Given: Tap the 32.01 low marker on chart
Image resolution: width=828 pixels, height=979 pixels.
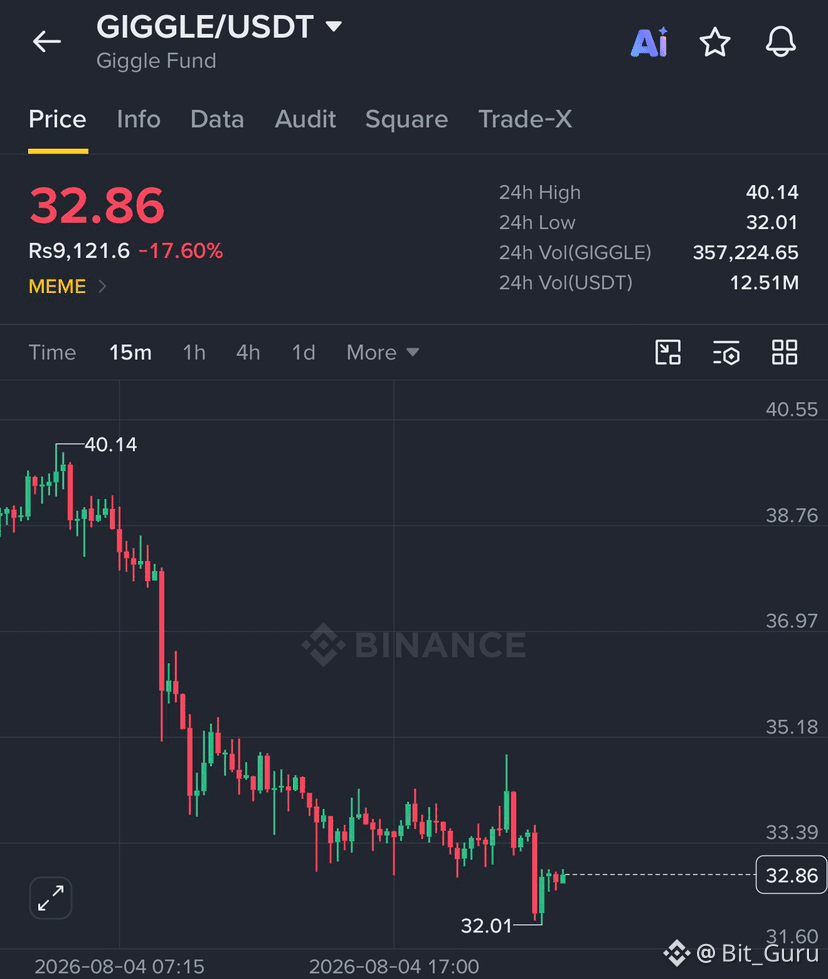Looking at the screenshot, I should pos(486,925).
